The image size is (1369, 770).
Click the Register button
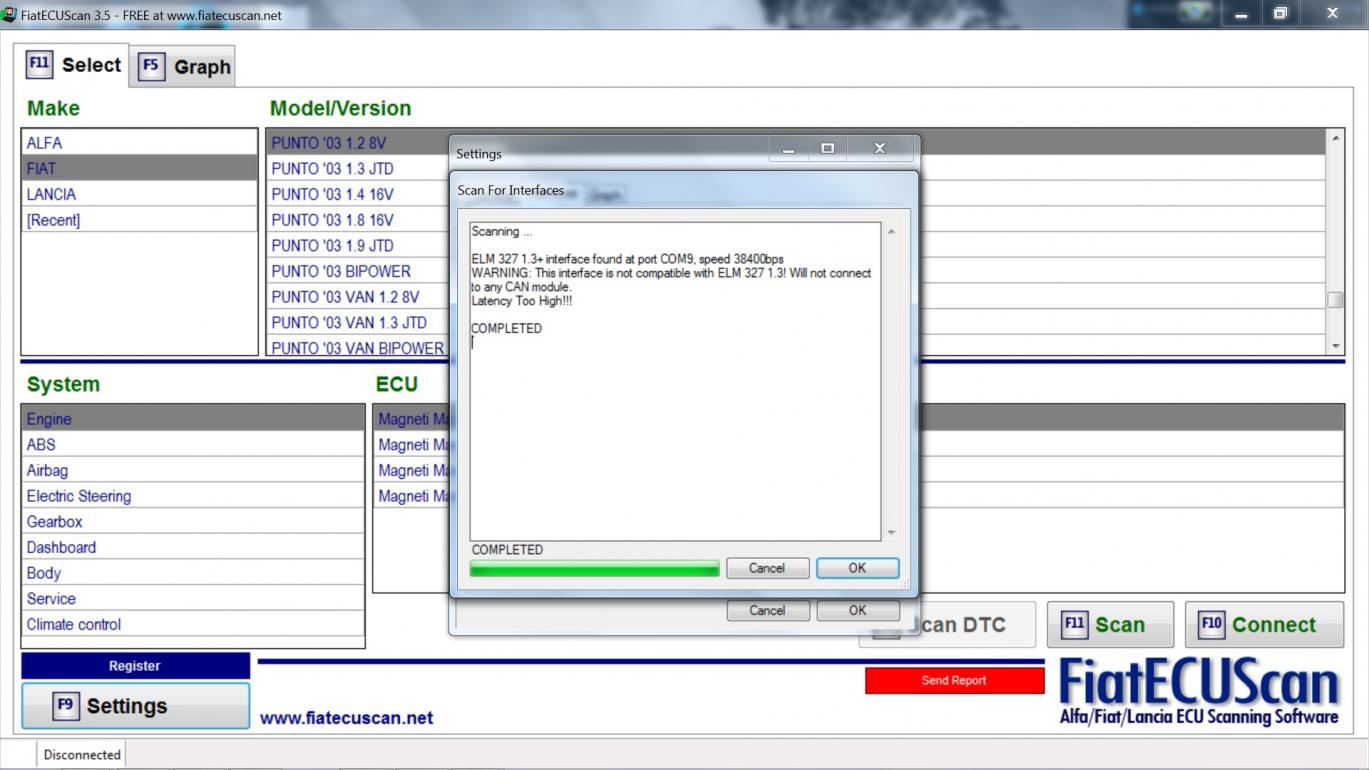tap(135, 666)
